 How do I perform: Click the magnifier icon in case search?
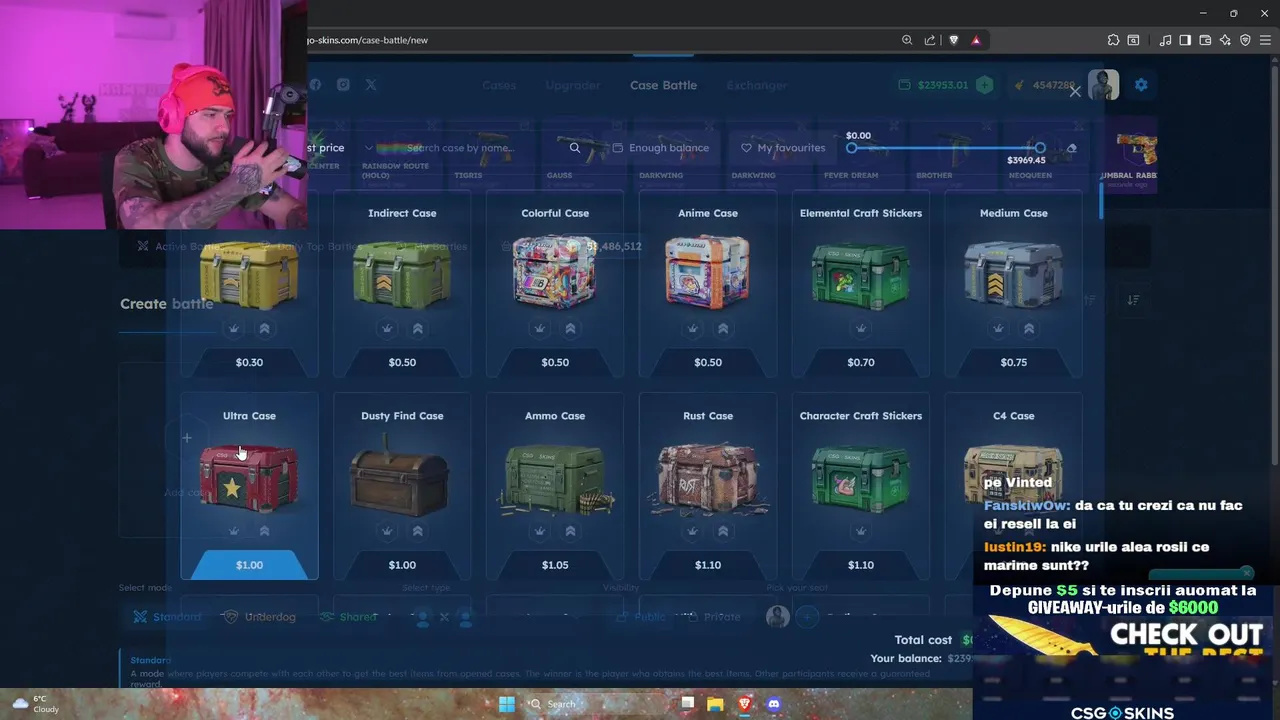tap(575, 148)
